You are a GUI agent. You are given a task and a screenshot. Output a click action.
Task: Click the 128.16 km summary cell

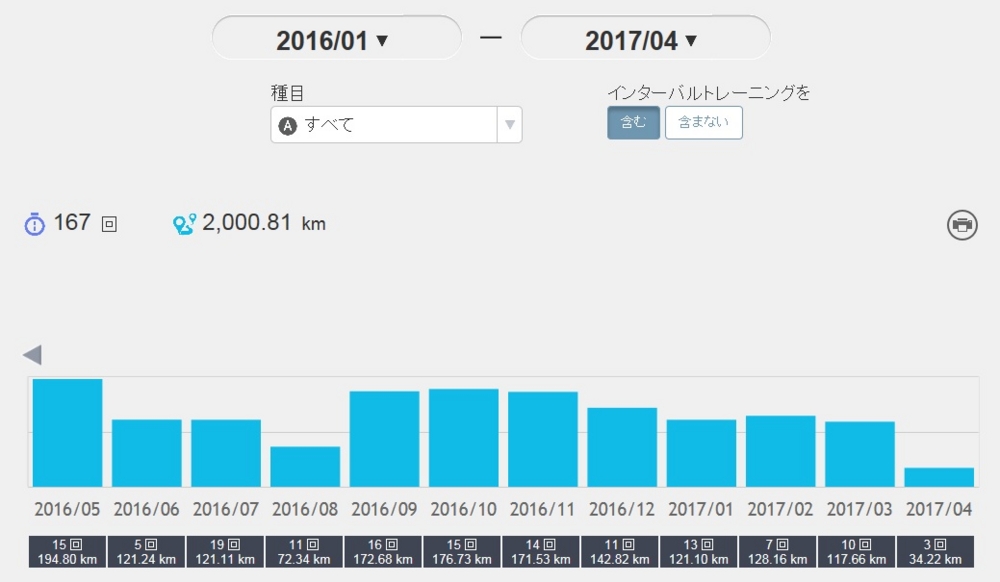[777, 552]
